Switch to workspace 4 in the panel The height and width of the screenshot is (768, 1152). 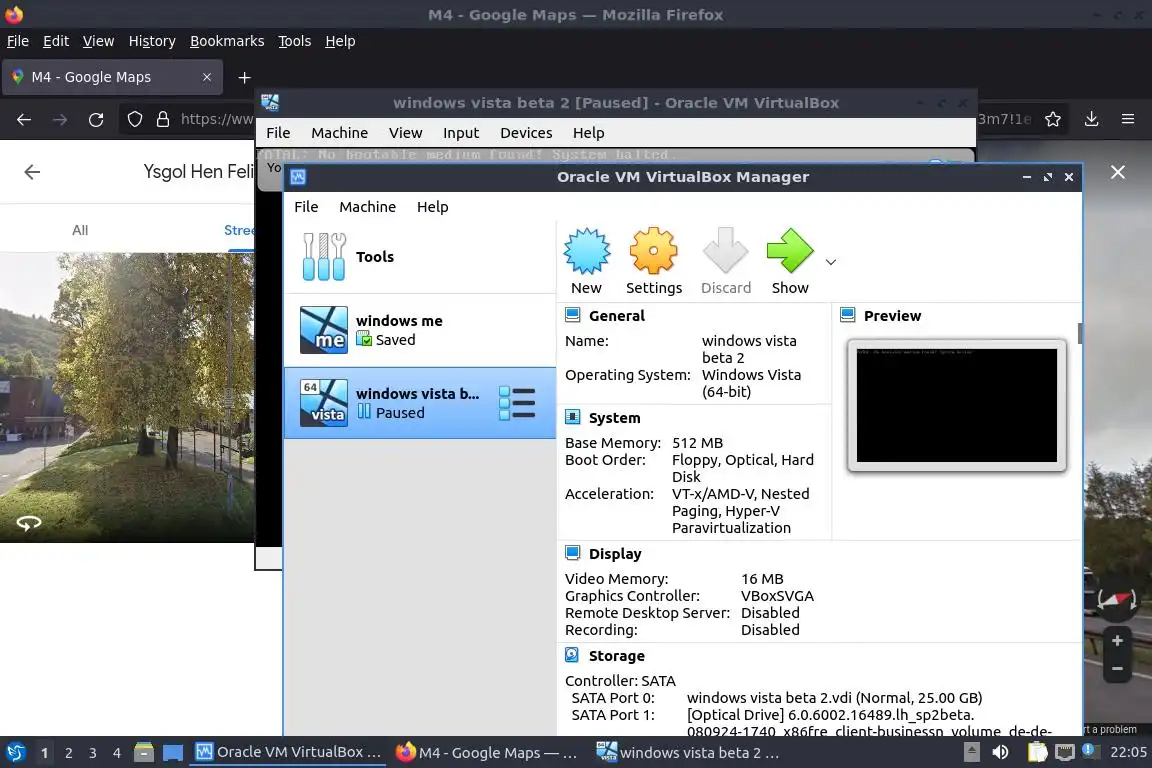point(117,753)
